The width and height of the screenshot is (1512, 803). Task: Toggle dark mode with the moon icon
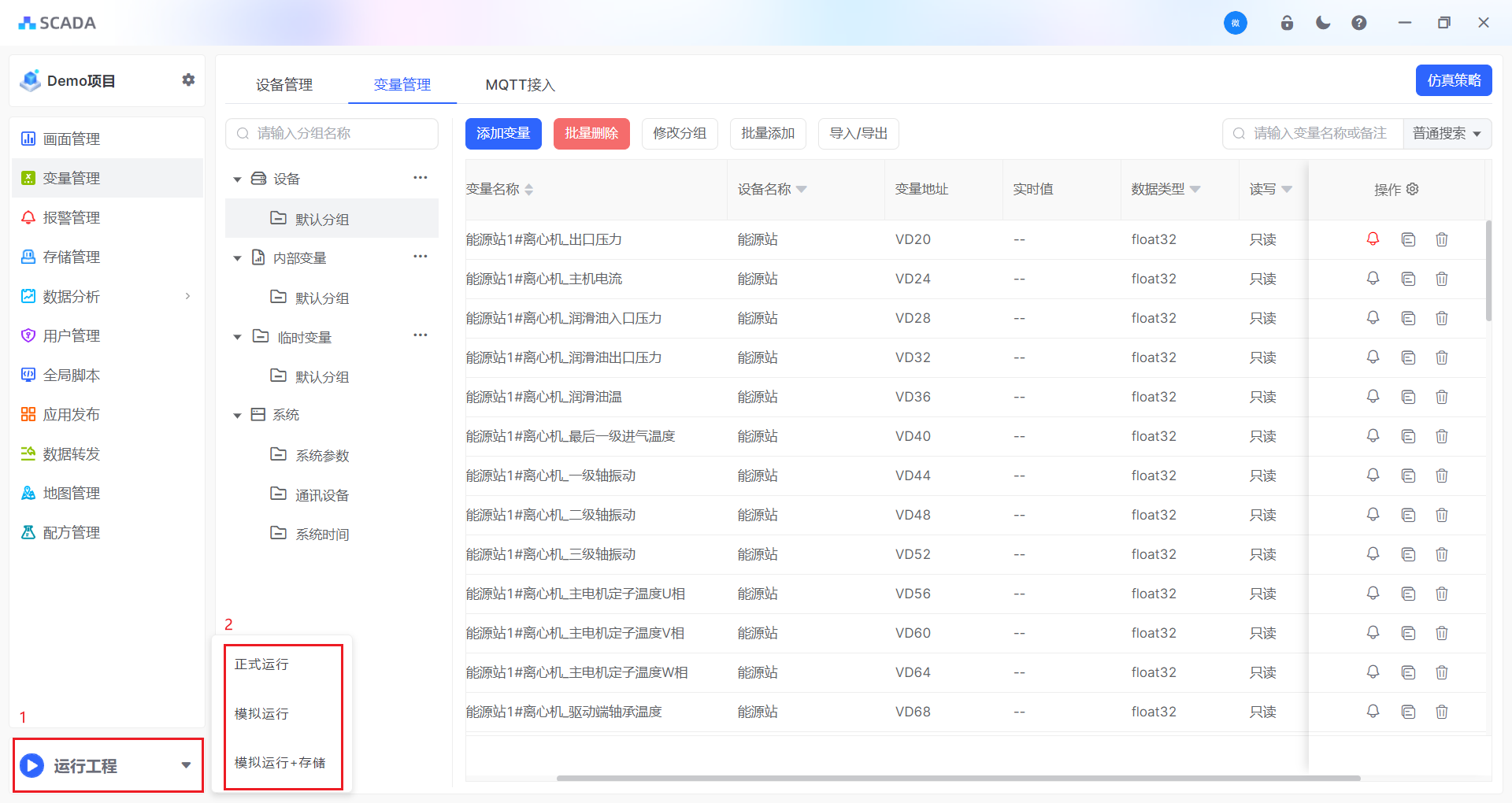(1322, 23)
